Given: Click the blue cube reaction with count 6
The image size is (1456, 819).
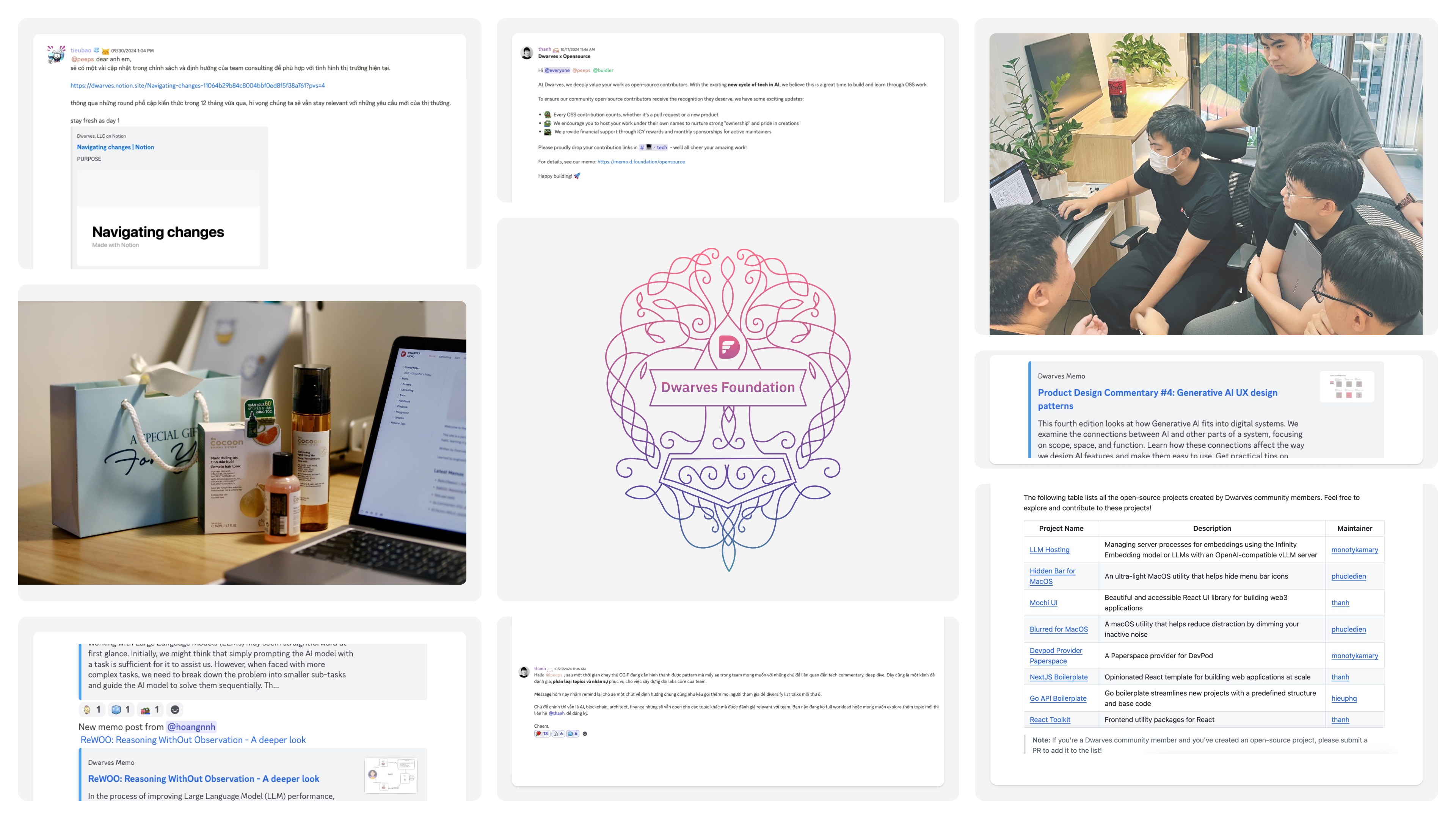Looking at the screenshot, I should pos(573,734).
